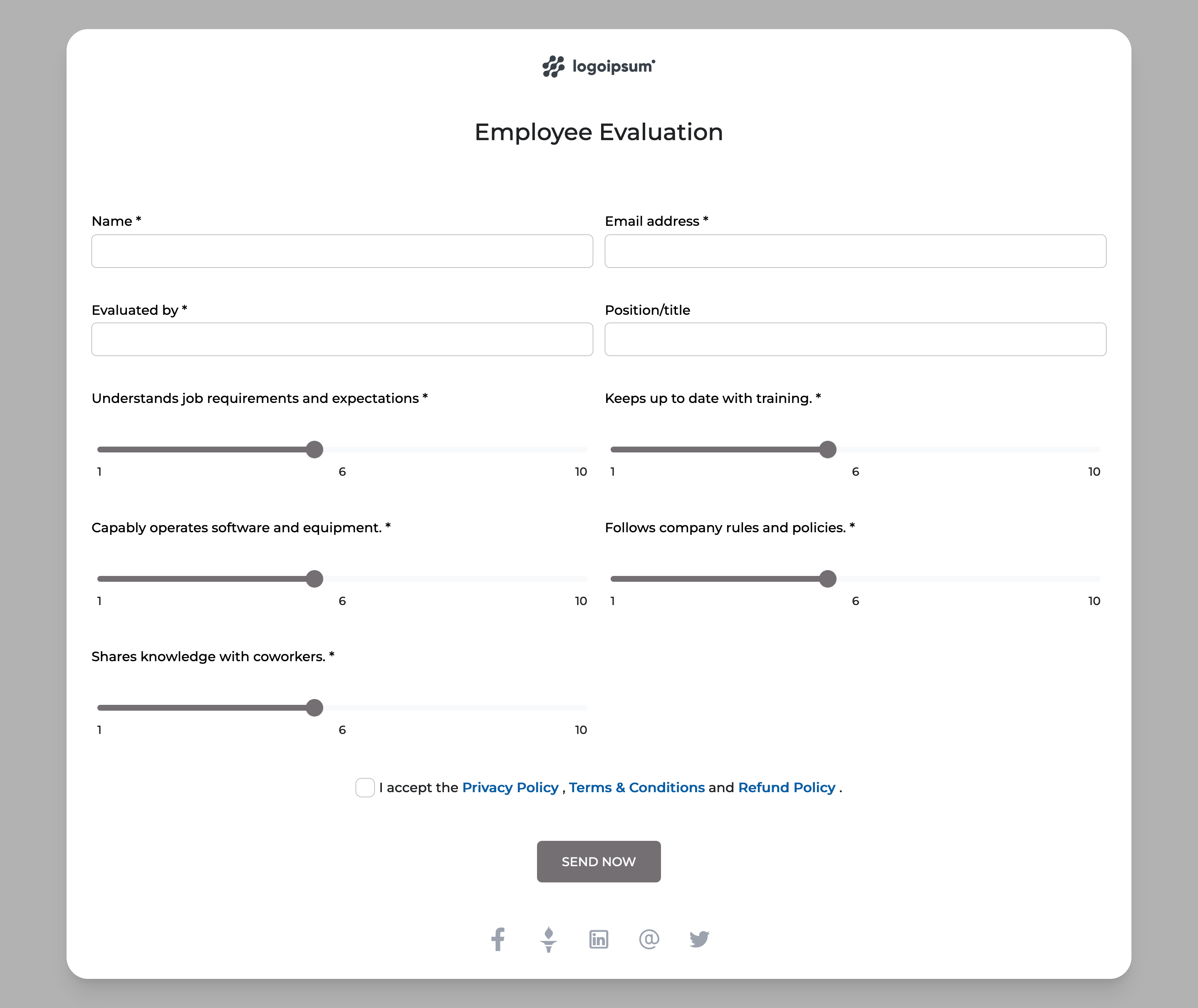
Task: Select the torch icon in the footer
Action: [548, 939]
